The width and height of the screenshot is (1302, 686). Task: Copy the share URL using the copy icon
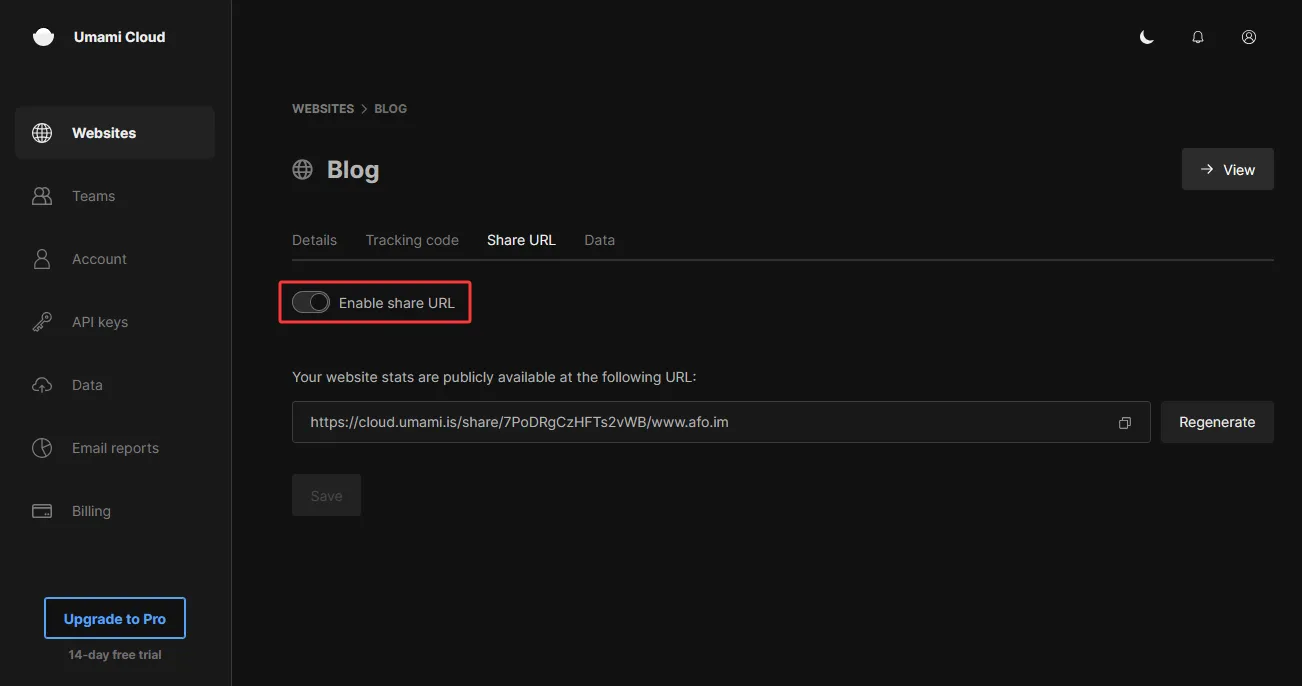coord(1125,423)
